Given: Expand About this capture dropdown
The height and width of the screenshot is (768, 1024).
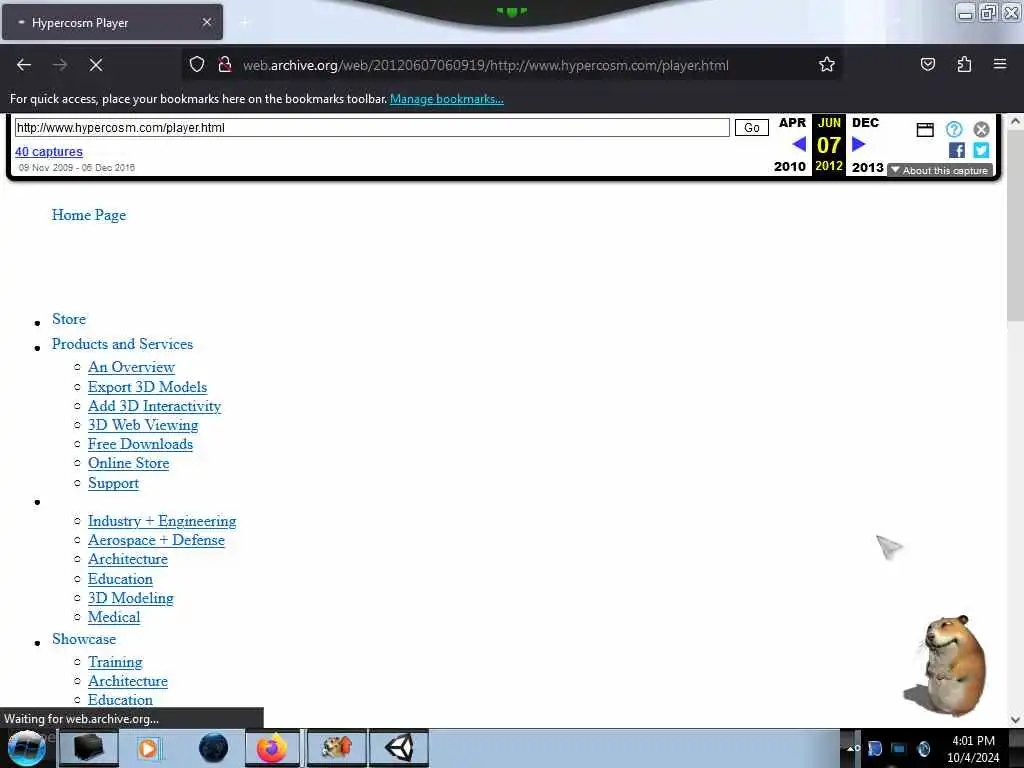Looking at the screenshot, I should click(x=940, y=170).
